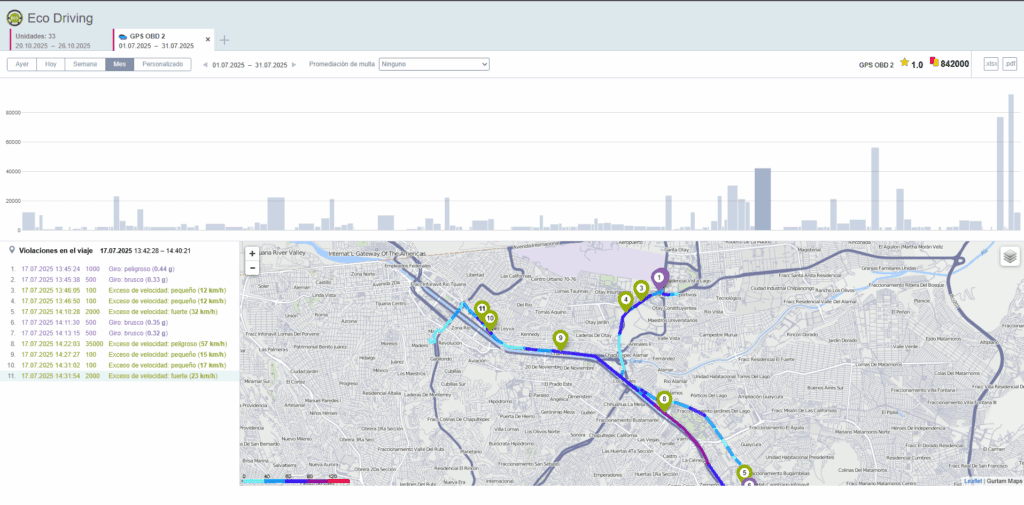This screenshot has height=505, width=1024.
Task: Click map marker number 1
Action: [x=659, y=277]
